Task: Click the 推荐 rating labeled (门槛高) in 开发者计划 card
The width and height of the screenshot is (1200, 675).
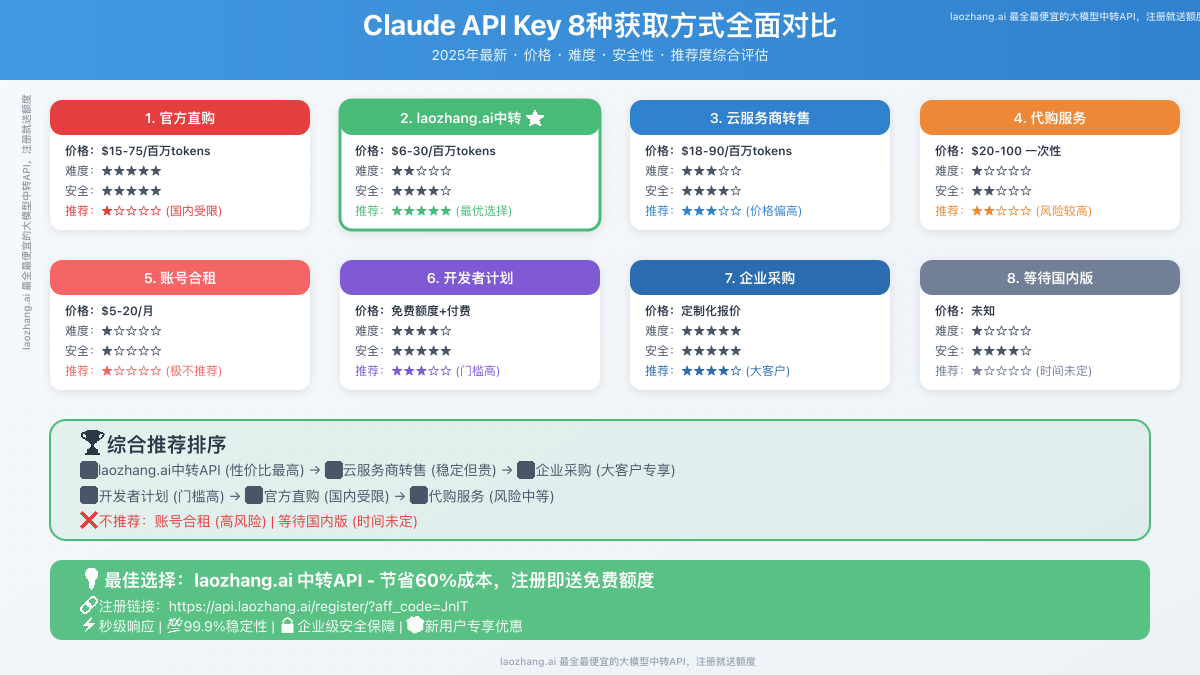Action: pyautogui.click(x=427, y=371)
